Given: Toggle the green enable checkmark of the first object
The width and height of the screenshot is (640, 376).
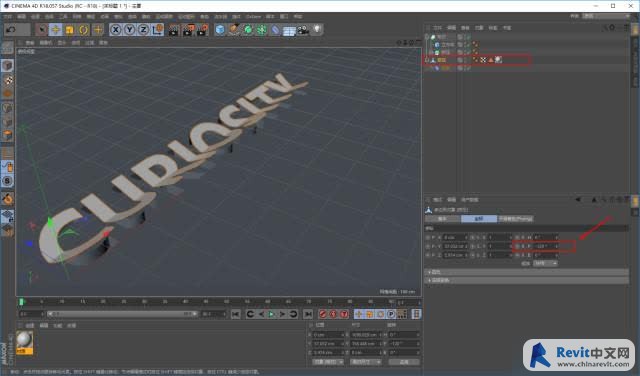Looking at the screenshot, I should pyautogui.click(x=468, y=37).
